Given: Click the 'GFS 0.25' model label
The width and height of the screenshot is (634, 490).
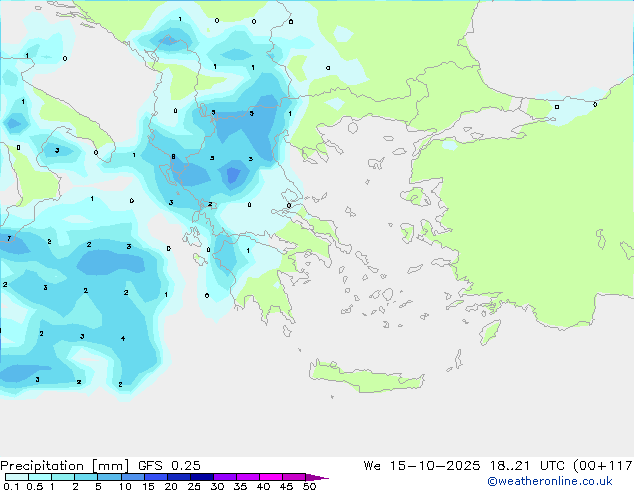Looking at the screenshot, I should (x=169, y=466).
